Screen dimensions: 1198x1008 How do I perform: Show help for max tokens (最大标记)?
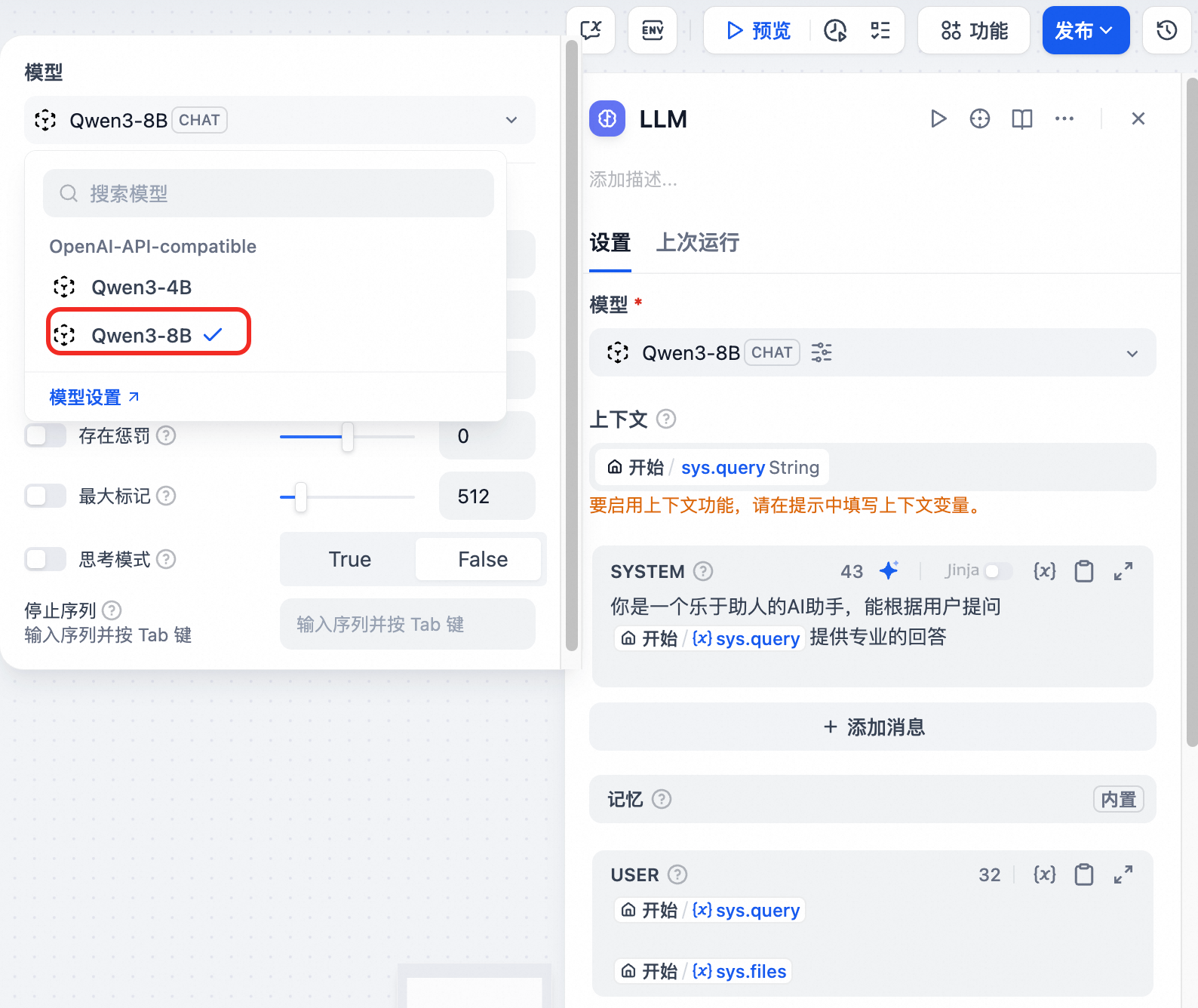166,496
